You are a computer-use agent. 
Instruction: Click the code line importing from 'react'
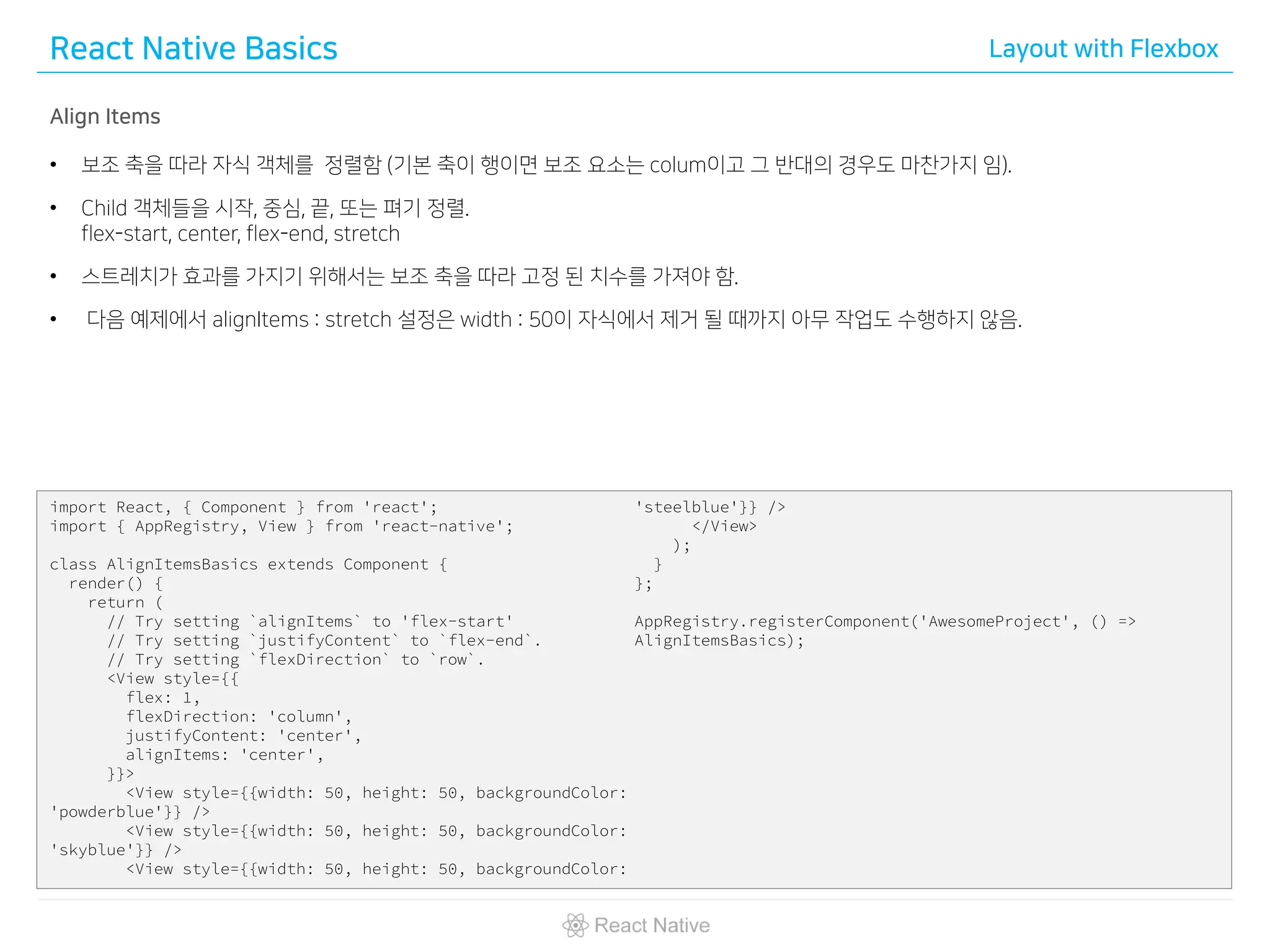coord(244,508)
